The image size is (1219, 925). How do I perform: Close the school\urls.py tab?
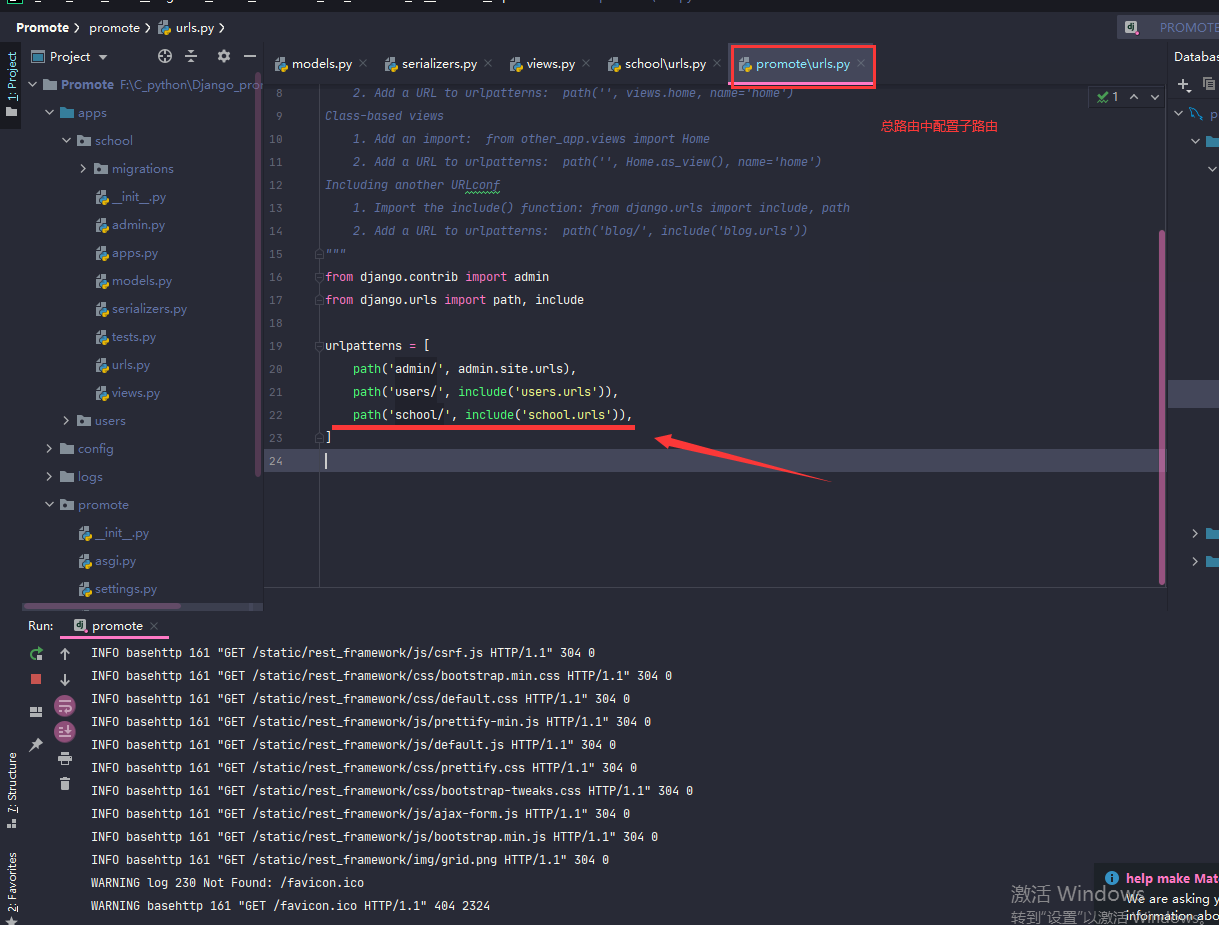[x=717, y=63]
